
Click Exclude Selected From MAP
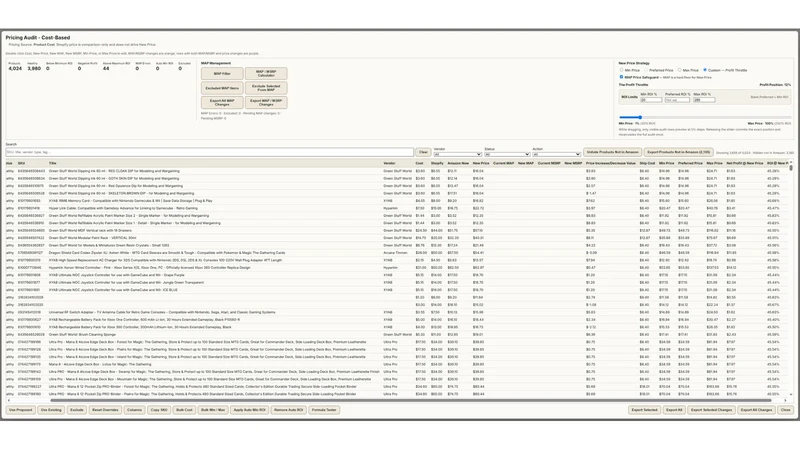266,88
